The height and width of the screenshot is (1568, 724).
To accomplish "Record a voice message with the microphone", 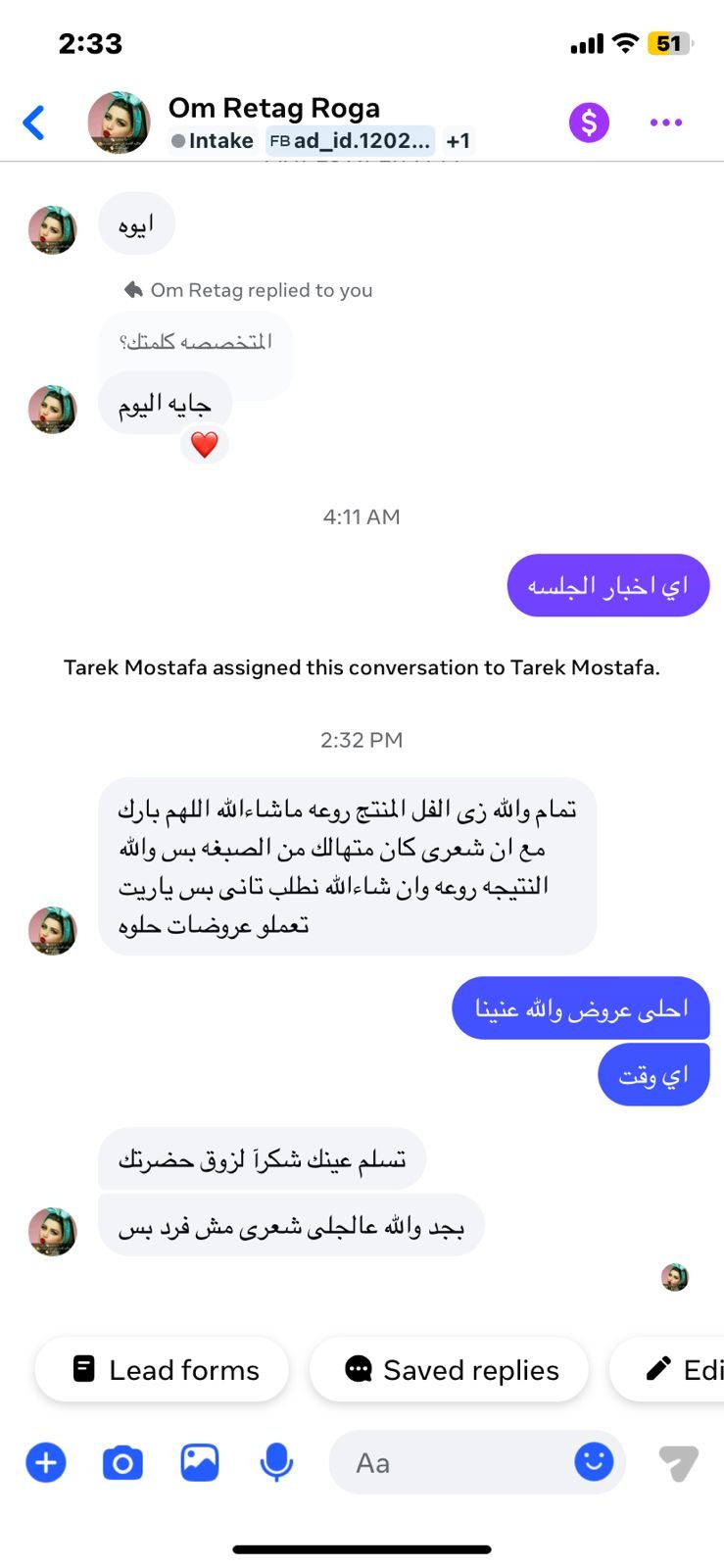I will pyautogui.click(x=275, y=1461).
